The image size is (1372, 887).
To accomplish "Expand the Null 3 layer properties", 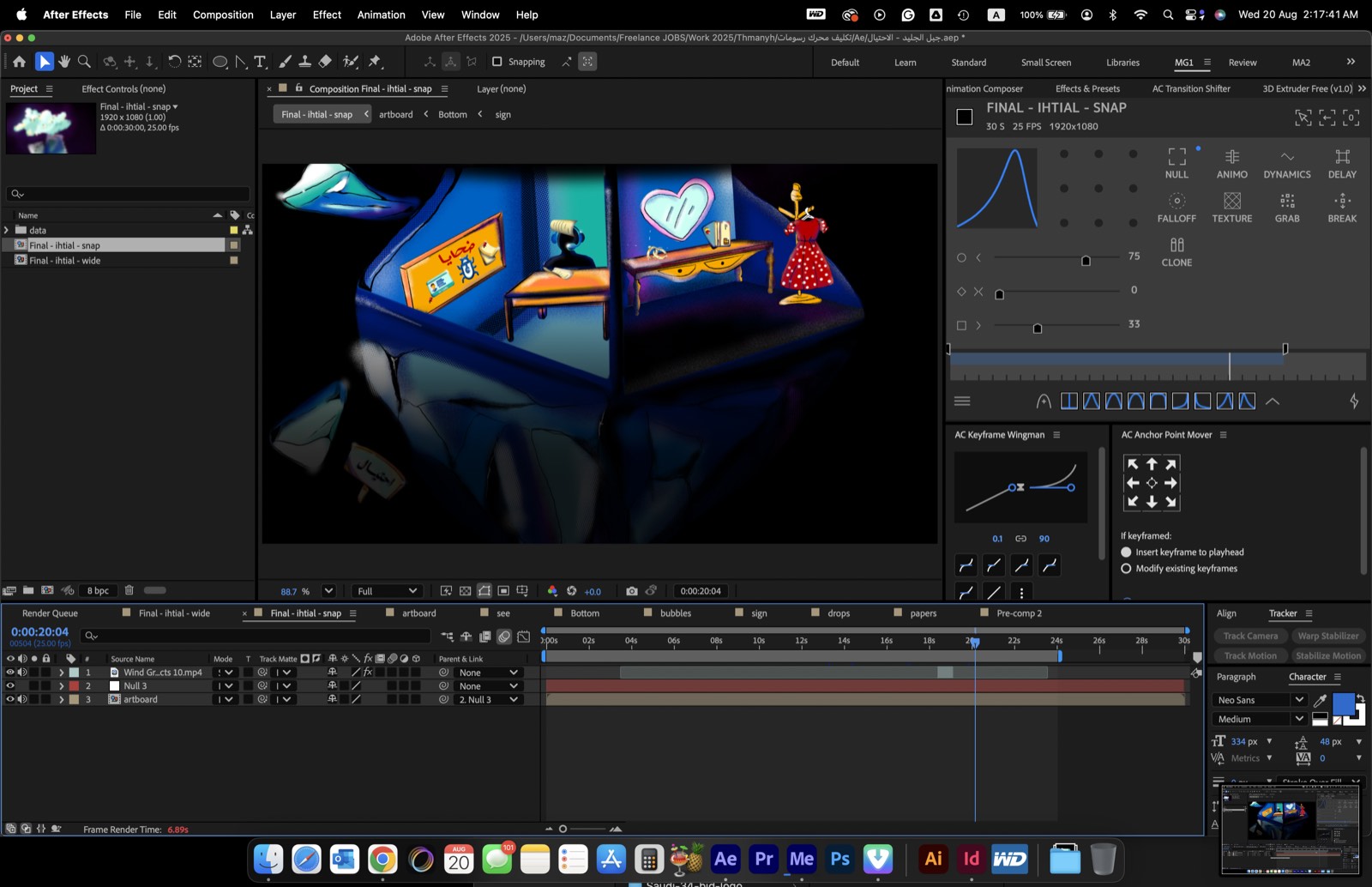I will click(x=61, y=686).
